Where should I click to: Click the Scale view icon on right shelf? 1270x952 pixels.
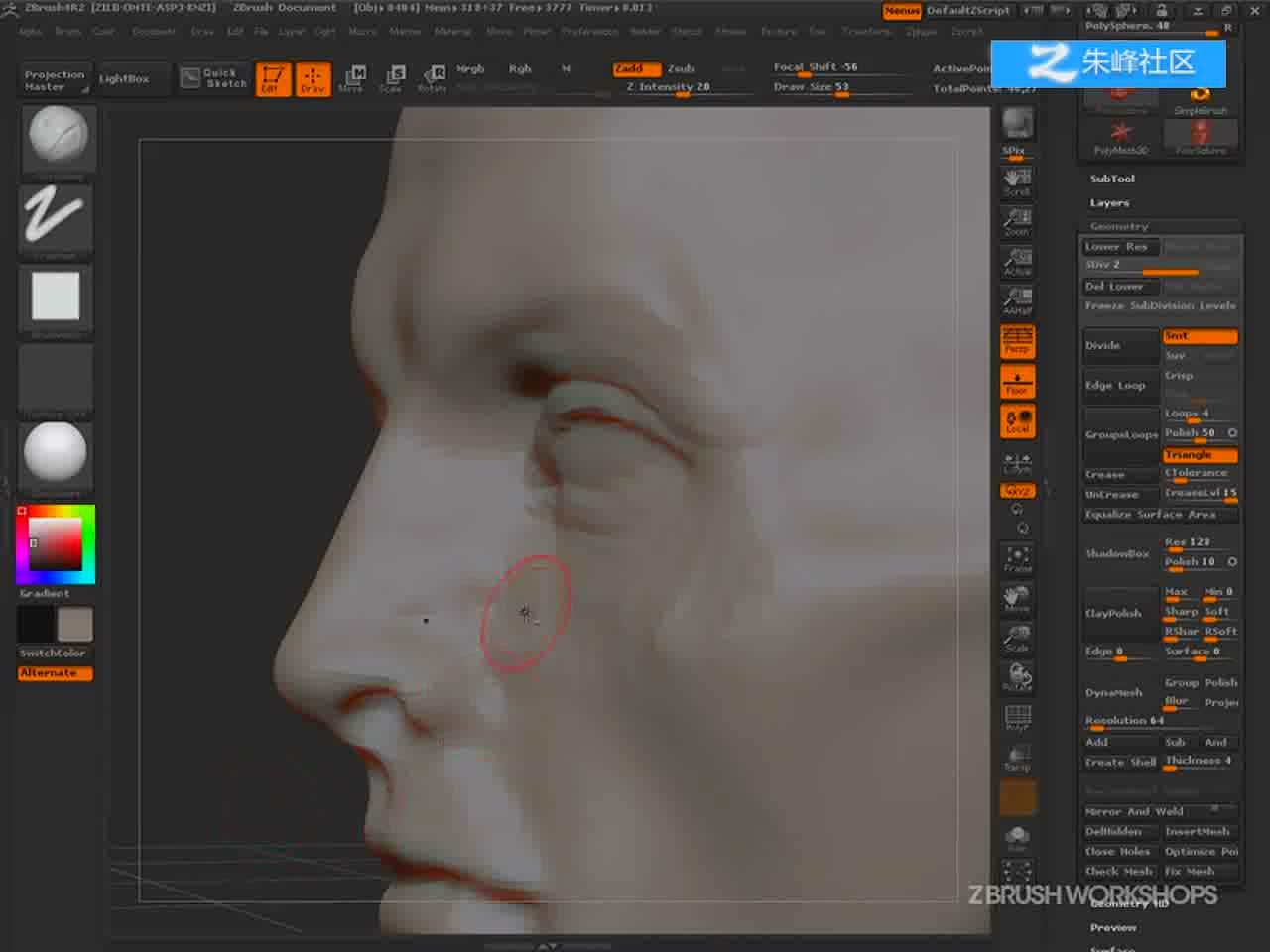tap(1017, 639)
